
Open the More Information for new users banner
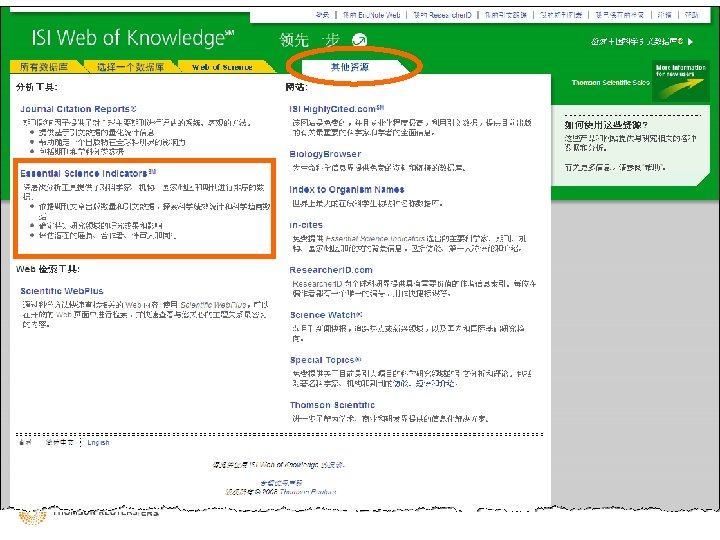[x=681, y=80]
